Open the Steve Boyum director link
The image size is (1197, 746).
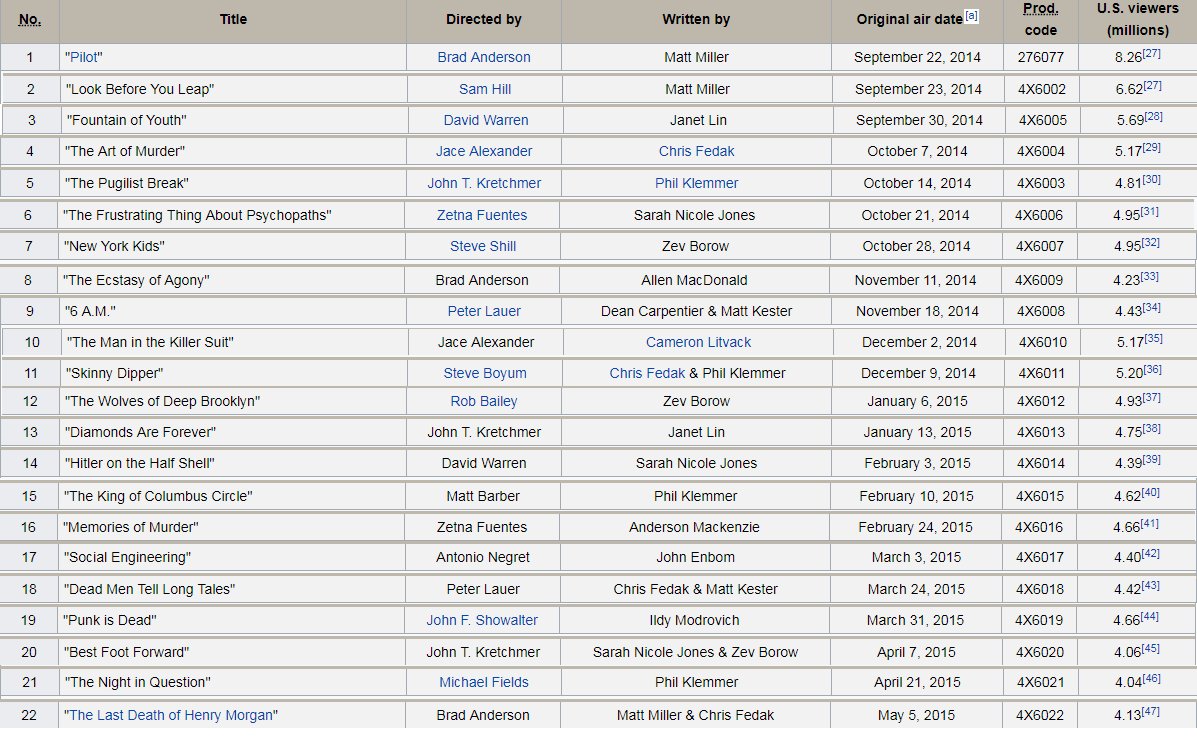point(485,374)
